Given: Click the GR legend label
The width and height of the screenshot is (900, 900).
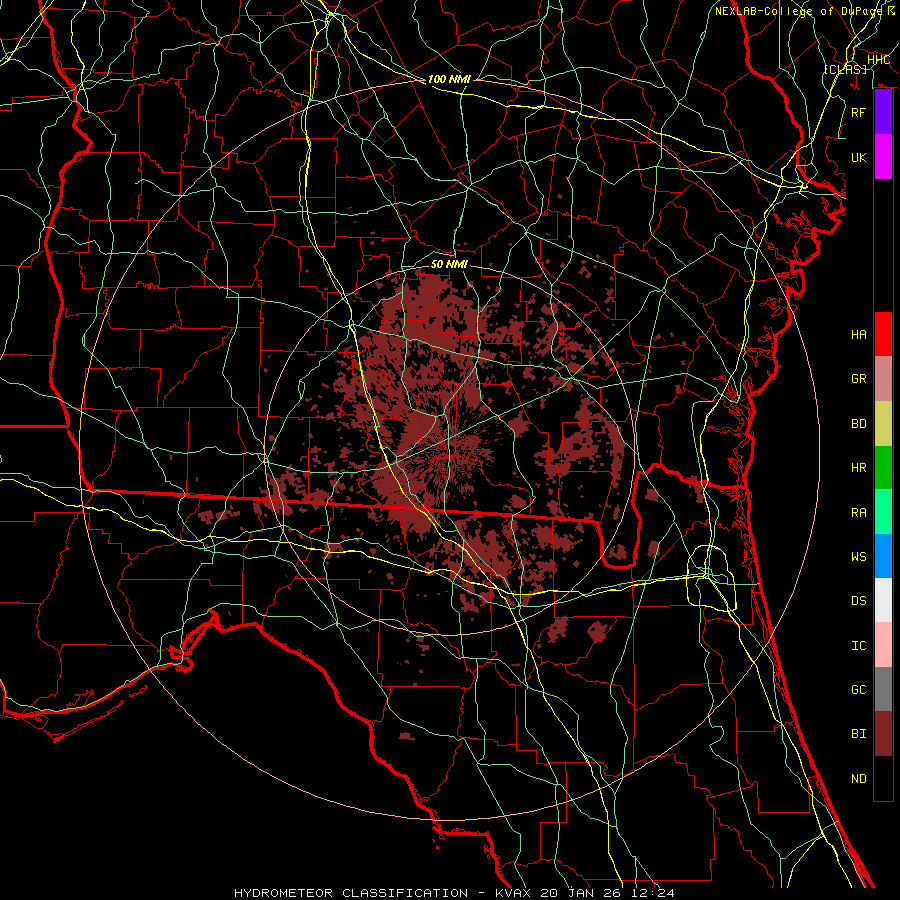Looking at the screenshot, I should click(x=859, y=378).
